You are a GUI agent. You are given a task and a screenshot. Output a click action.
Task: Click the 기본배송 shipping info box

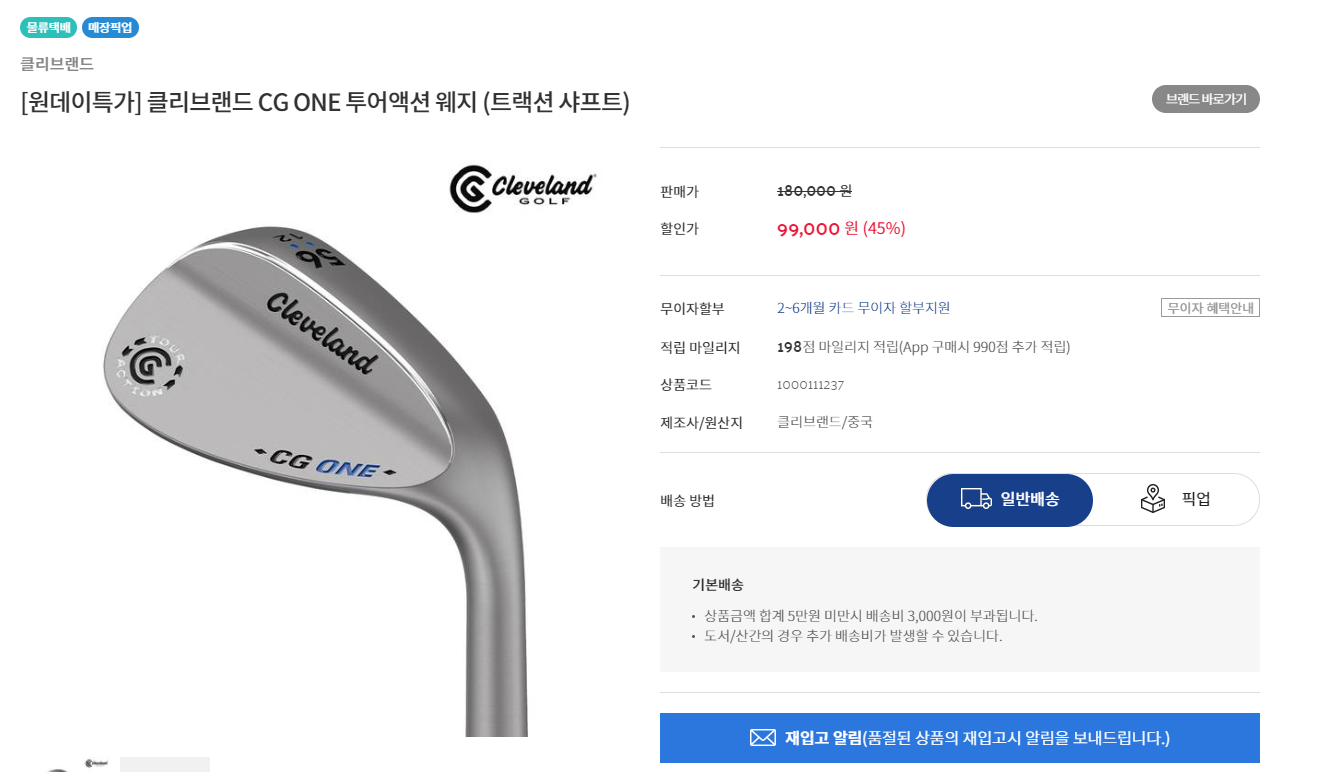point(960,609)
